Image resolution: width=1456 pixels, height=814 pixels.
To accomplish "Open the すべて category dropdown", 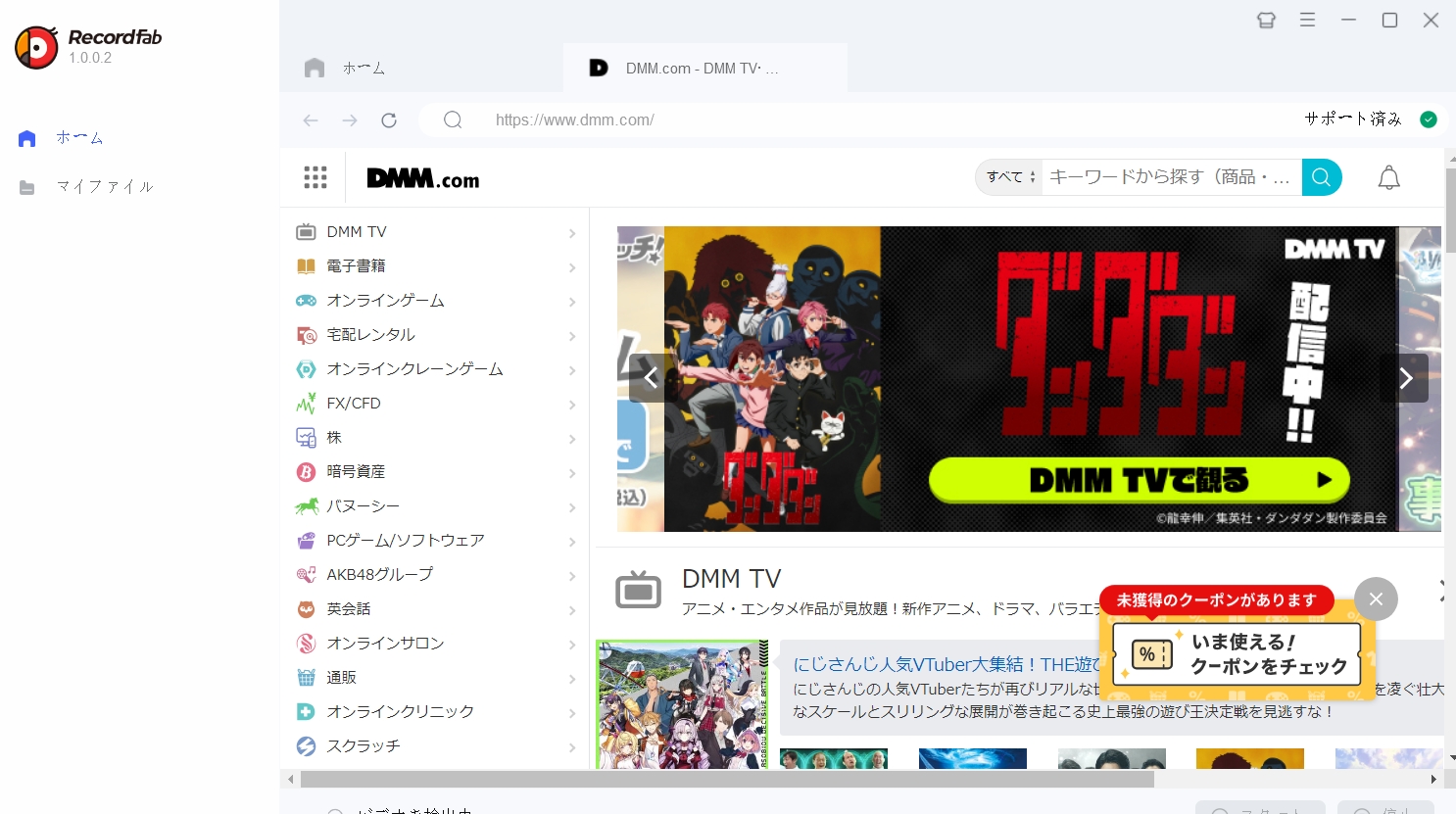I will pyautogui.click(x=1010, y=177).
